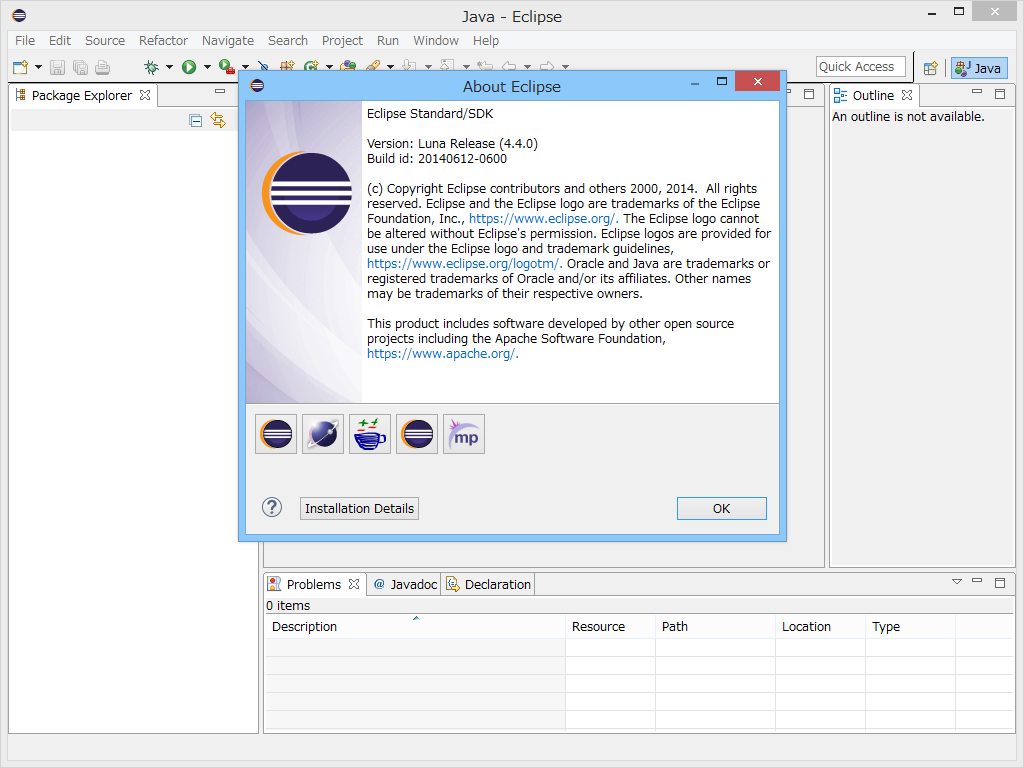Open the New wizard icon

pyautogui.click(x=19, y=67)
